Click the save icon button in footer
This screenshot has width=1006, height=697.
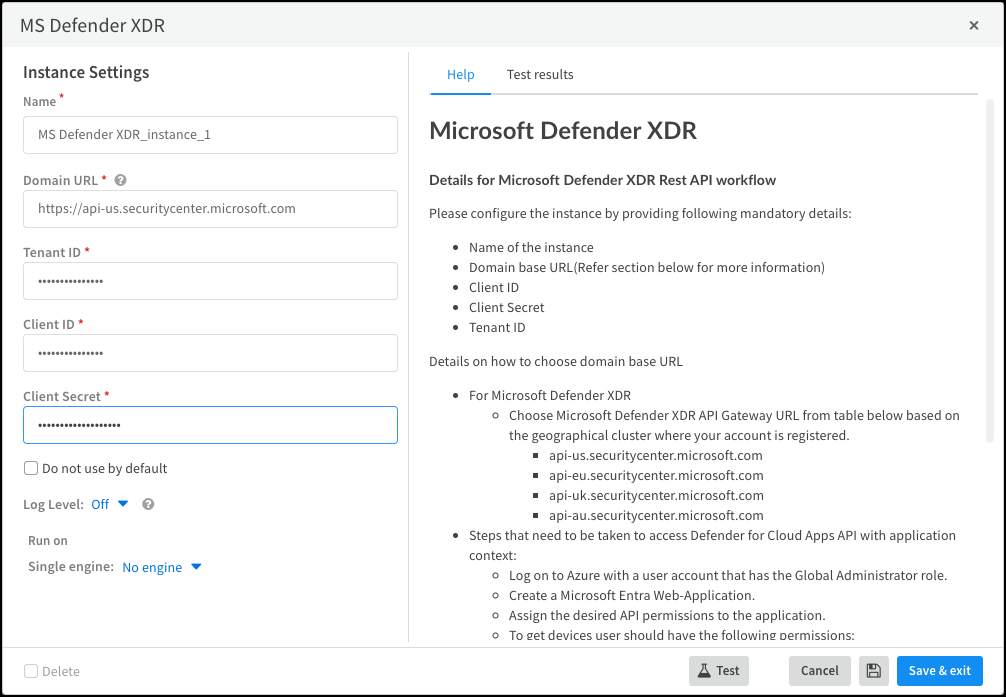pos(873,671)
